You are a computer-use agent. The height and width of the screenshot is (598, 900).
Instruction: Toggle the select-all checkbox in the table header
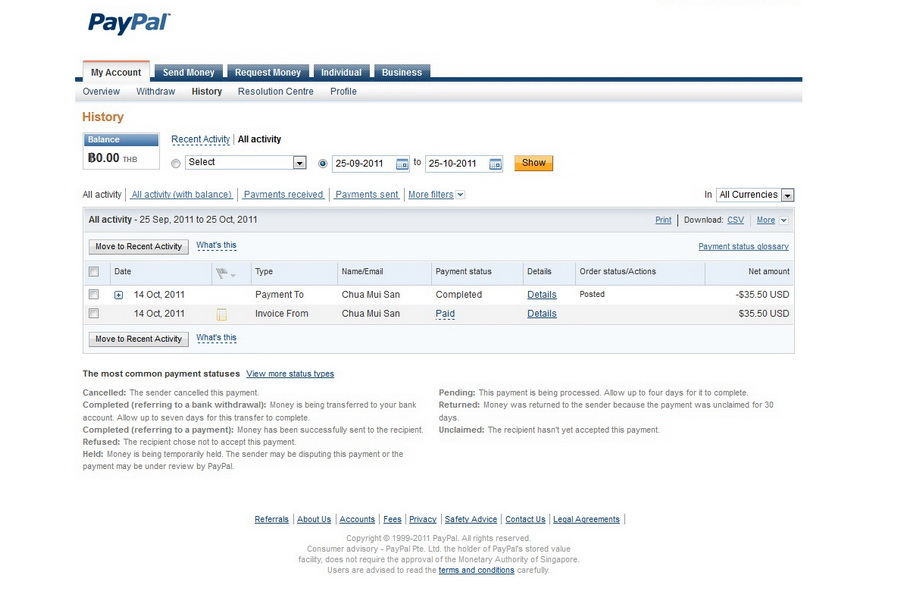coord(94,271)
